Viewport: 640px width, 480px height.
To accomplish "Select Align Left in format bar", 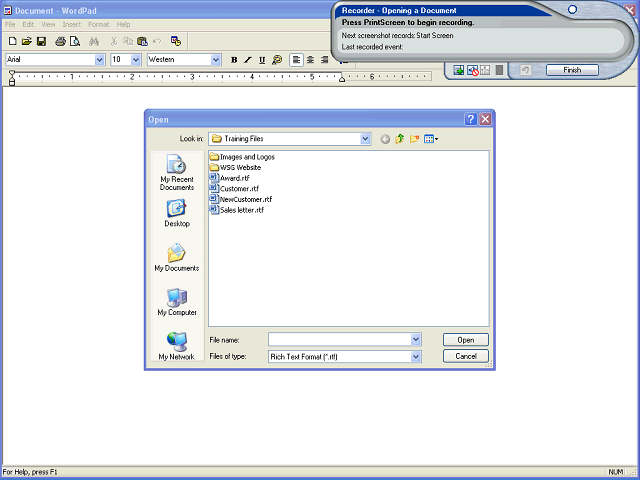I will (296, 60).
